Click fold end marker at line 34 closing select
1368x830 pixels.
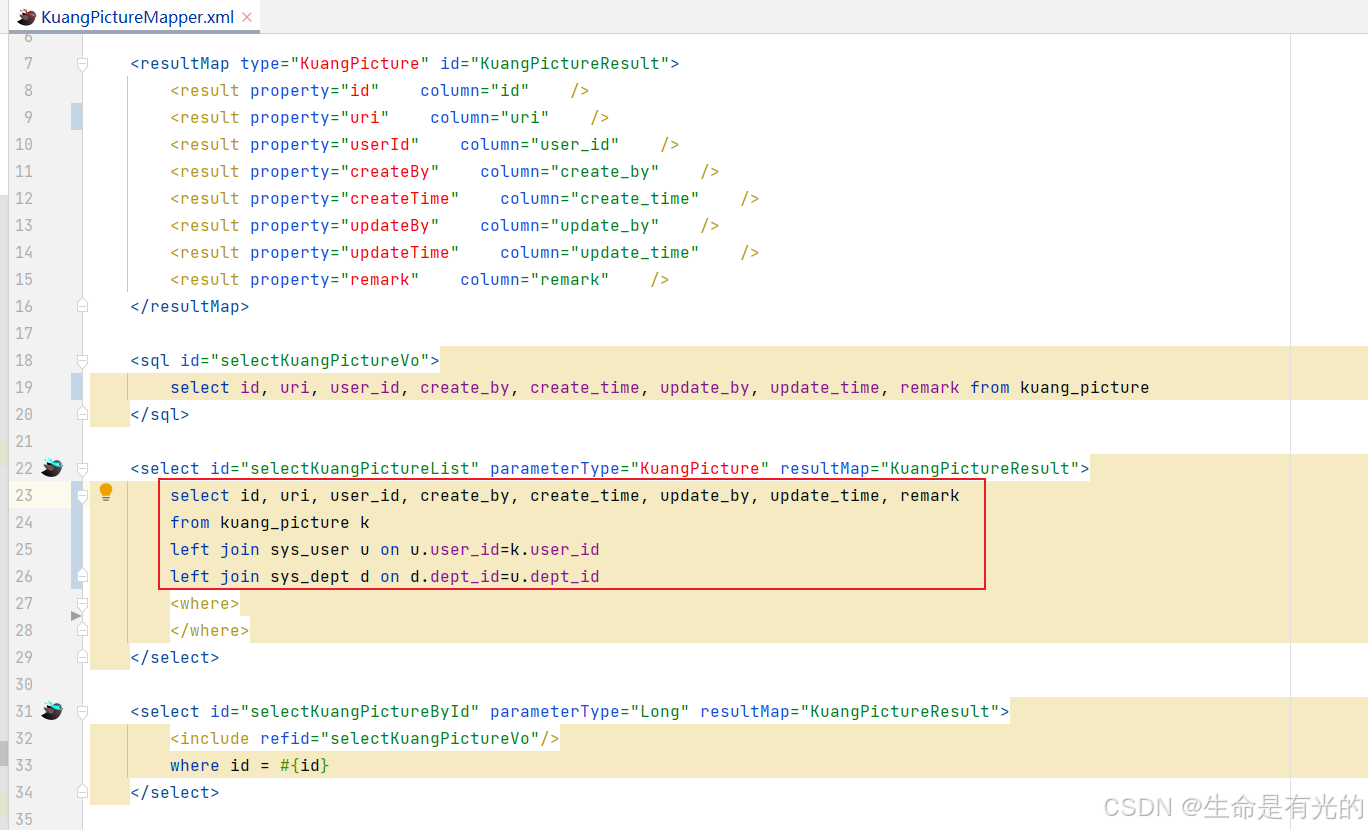pyautogui.click(x=83, y=791)
